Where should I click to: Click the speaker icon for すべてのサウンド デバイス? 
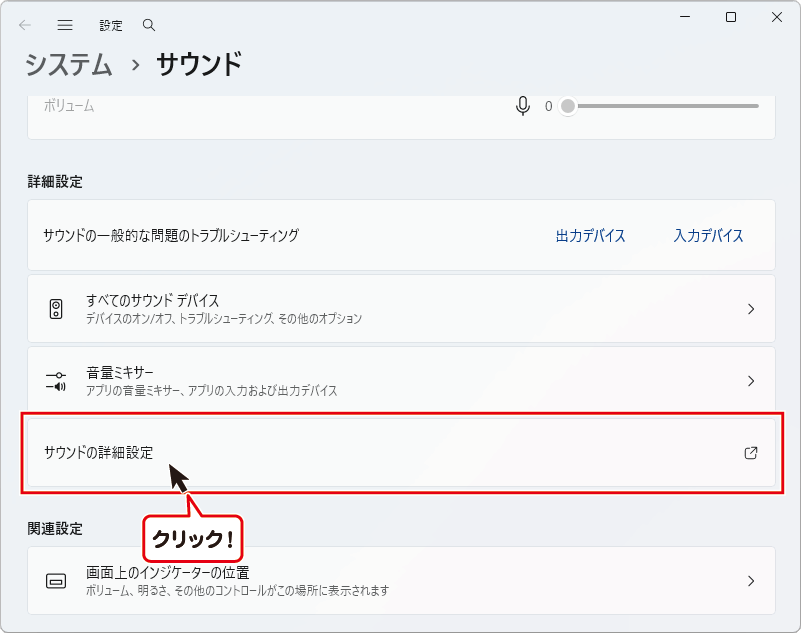tap(56, 309)
